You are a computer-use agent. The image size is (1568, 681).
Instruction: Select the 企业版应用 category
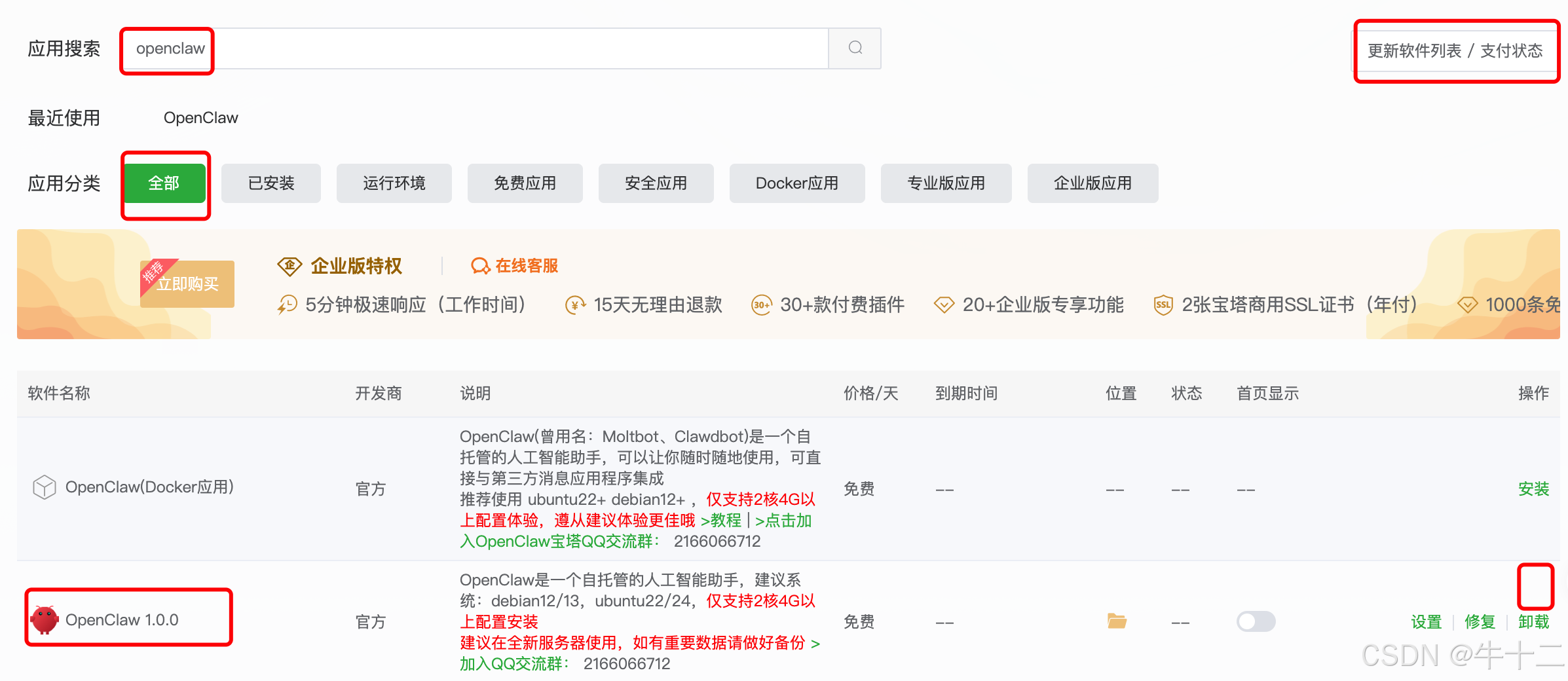[x=1093, y=183]
